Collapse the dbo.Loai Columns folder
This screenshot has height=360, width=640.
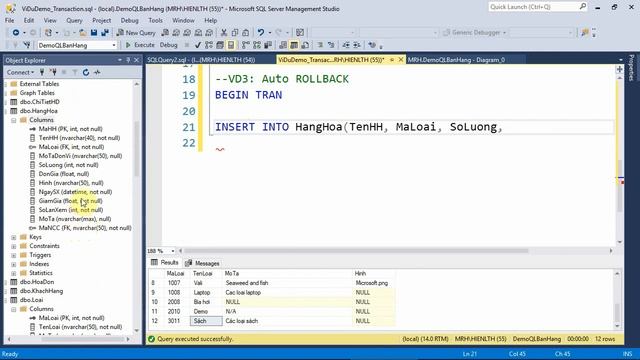pyautogui.click(x=13, y=309)
